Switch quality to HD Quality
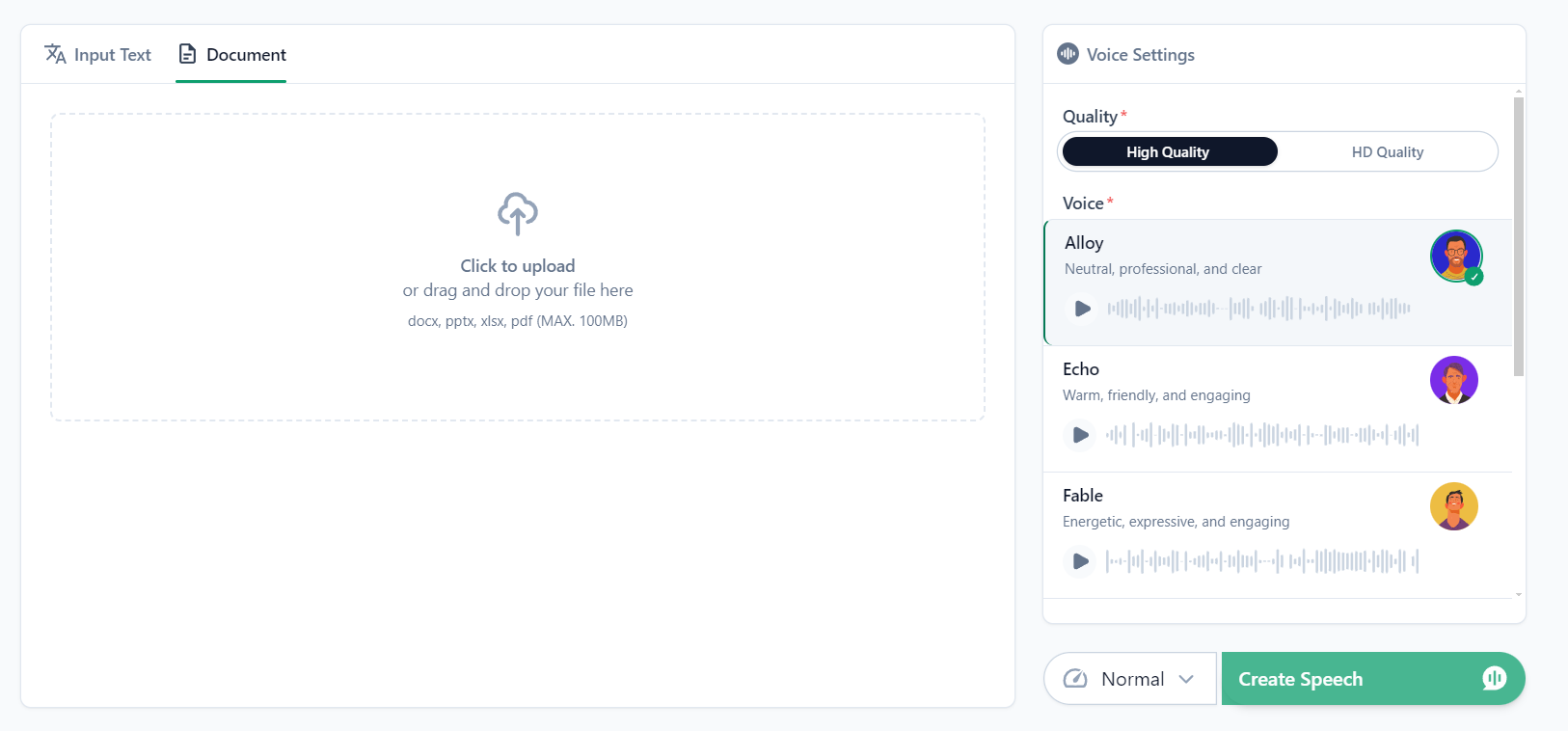 (x=1389, y=151)
